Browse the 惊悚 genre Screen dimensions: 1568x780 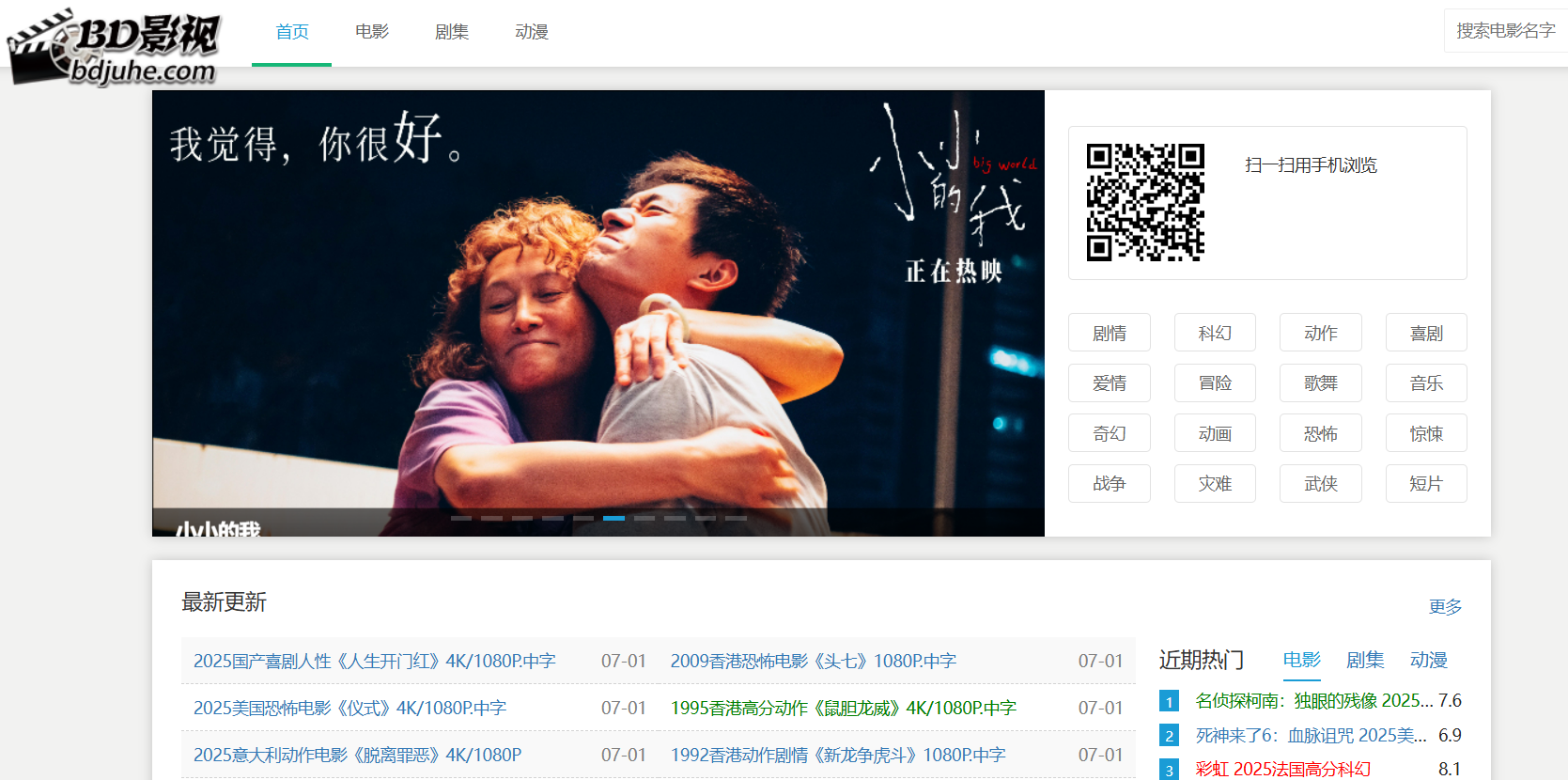pyautogui.click(x=1426, y=433)
